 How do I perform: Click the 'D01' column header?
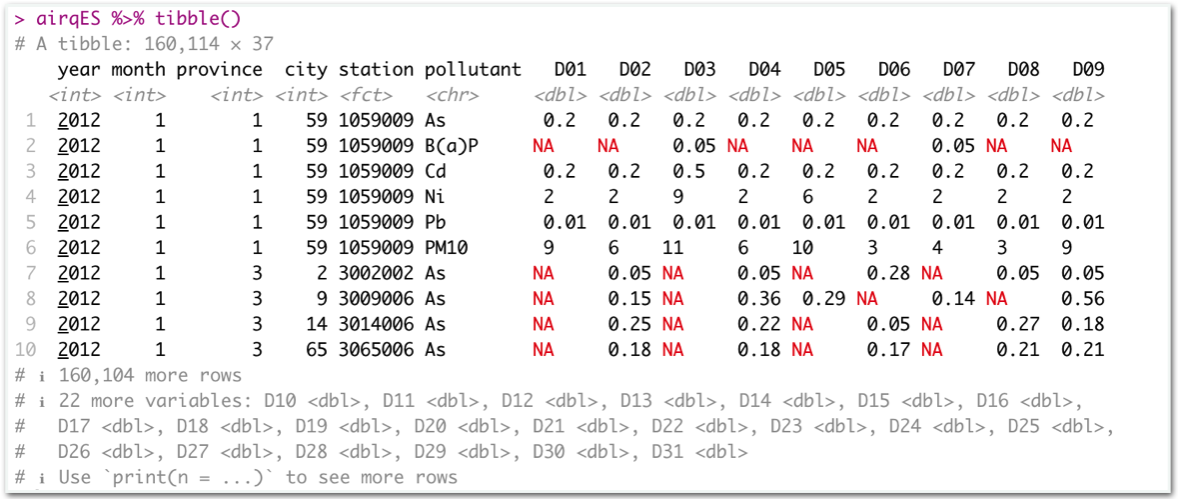(569, 70)
